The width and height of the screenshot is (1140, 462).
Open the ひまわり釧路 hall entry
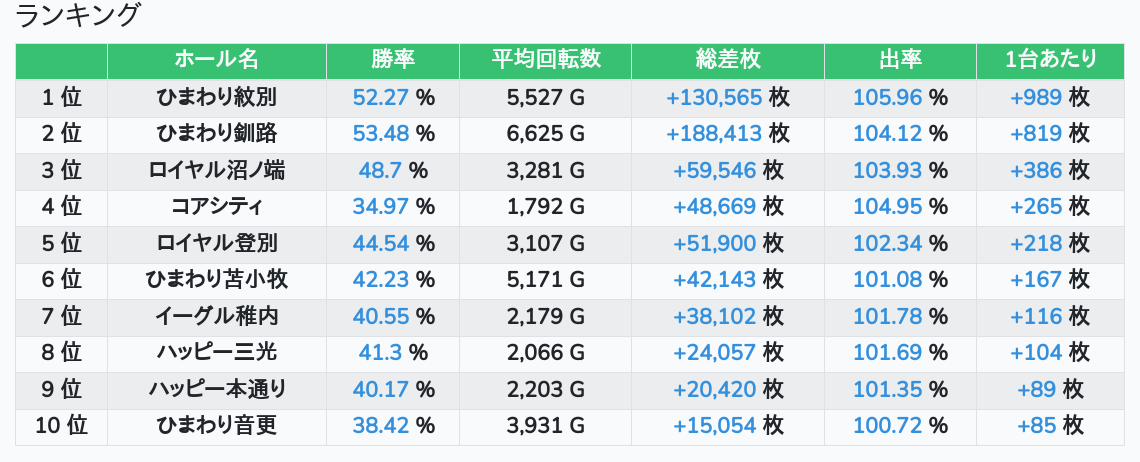pos(216,134)
